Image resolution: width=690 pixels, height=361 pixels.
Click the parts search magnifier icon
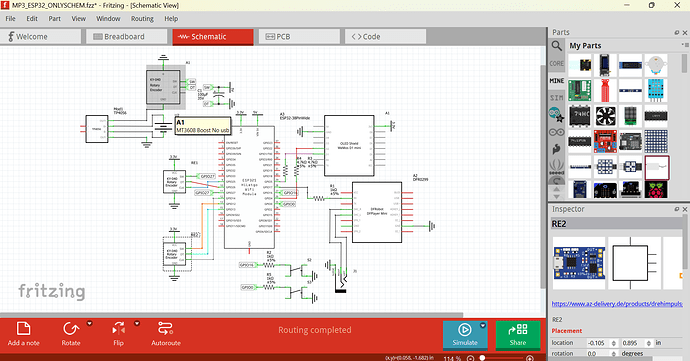pos(557,46)
